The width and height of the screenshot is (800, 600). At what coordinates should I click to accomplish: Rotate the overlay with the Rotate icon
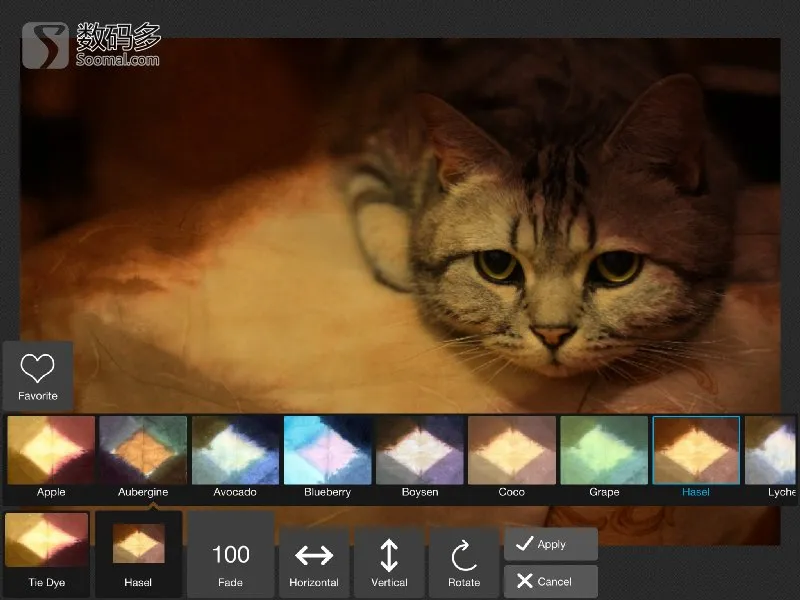(464, 563)
